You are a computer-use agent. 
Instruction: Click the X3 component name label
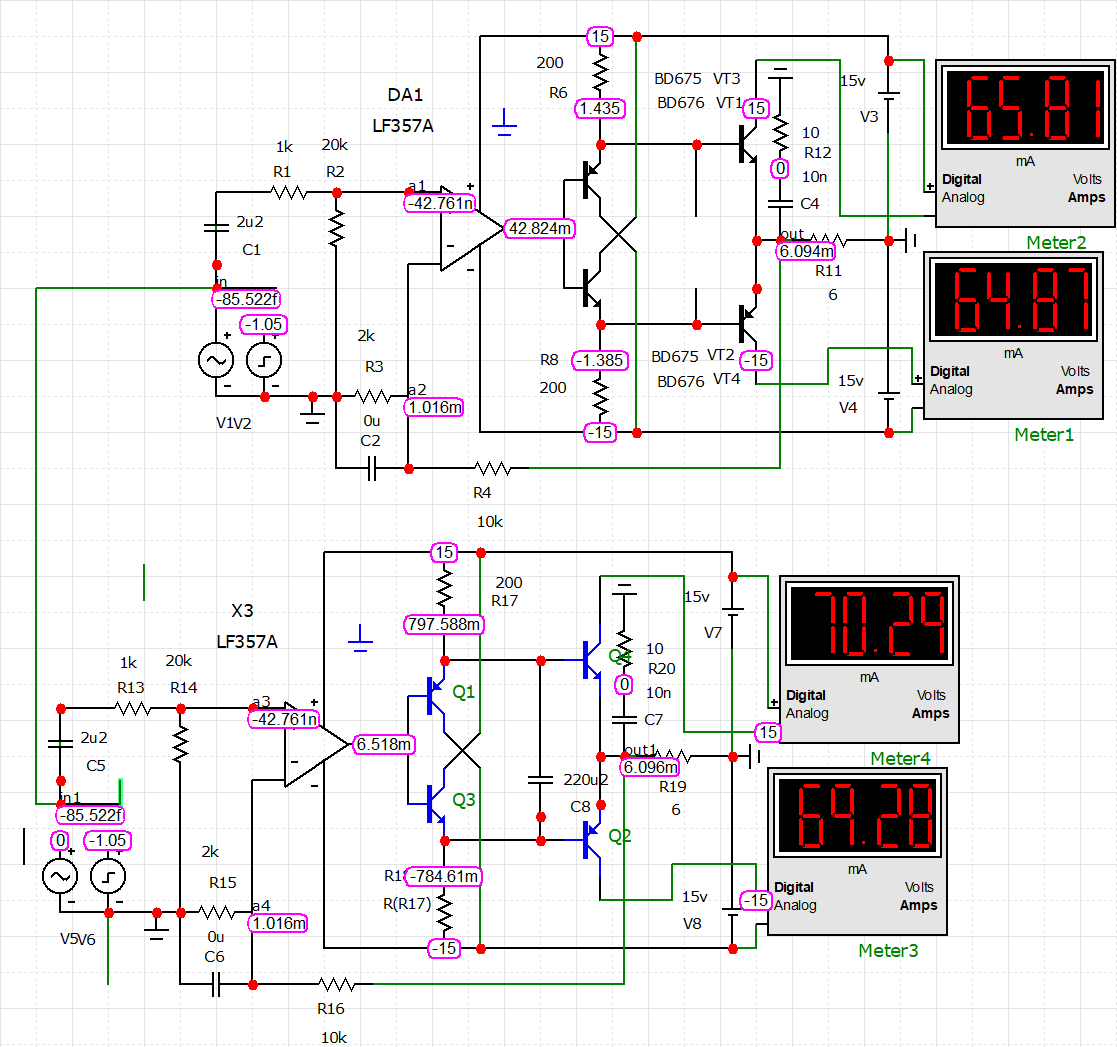(x=242, y=610)
